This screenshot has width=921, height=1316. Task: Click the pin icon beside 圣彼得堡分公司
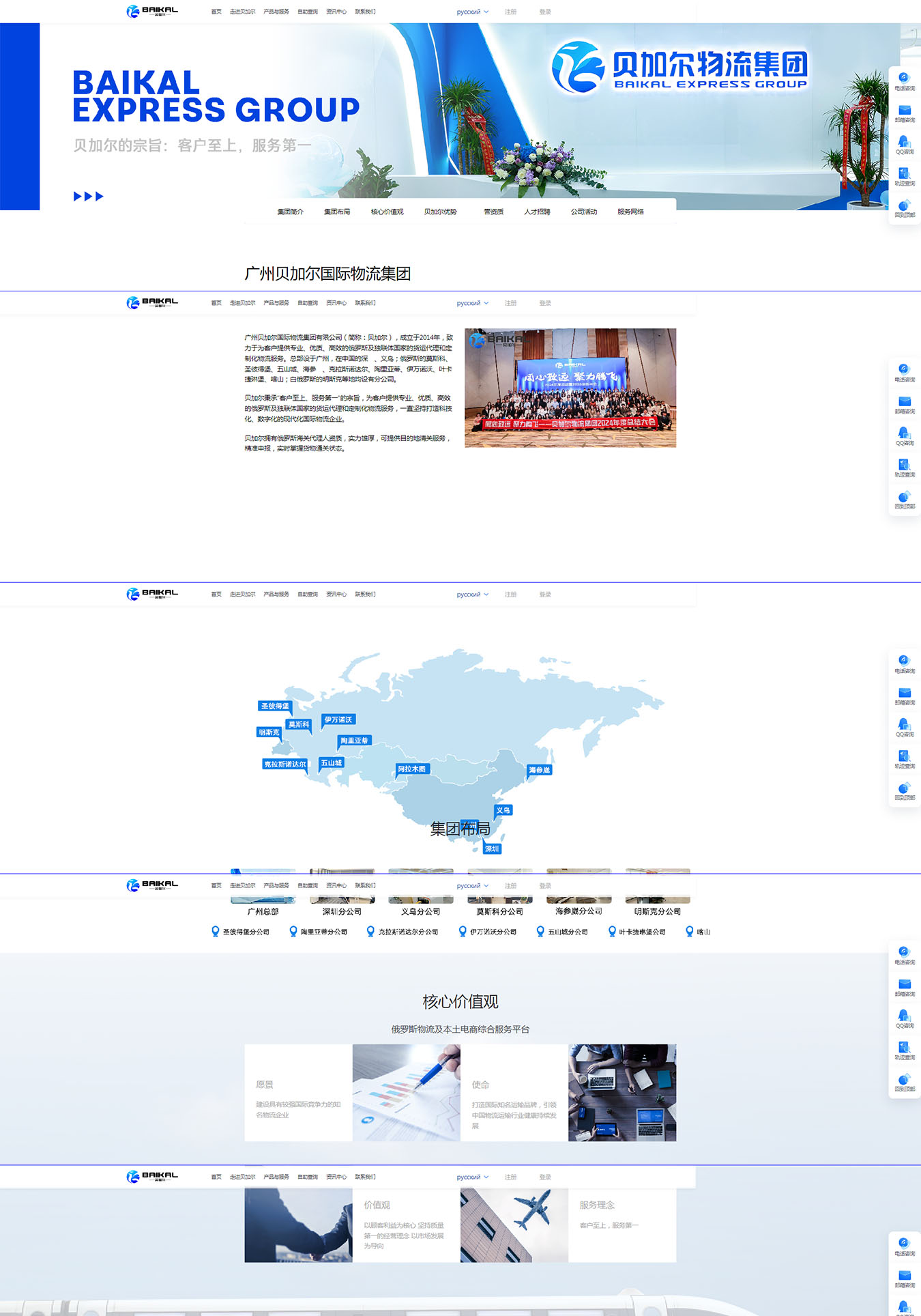(x=216, y=931)
